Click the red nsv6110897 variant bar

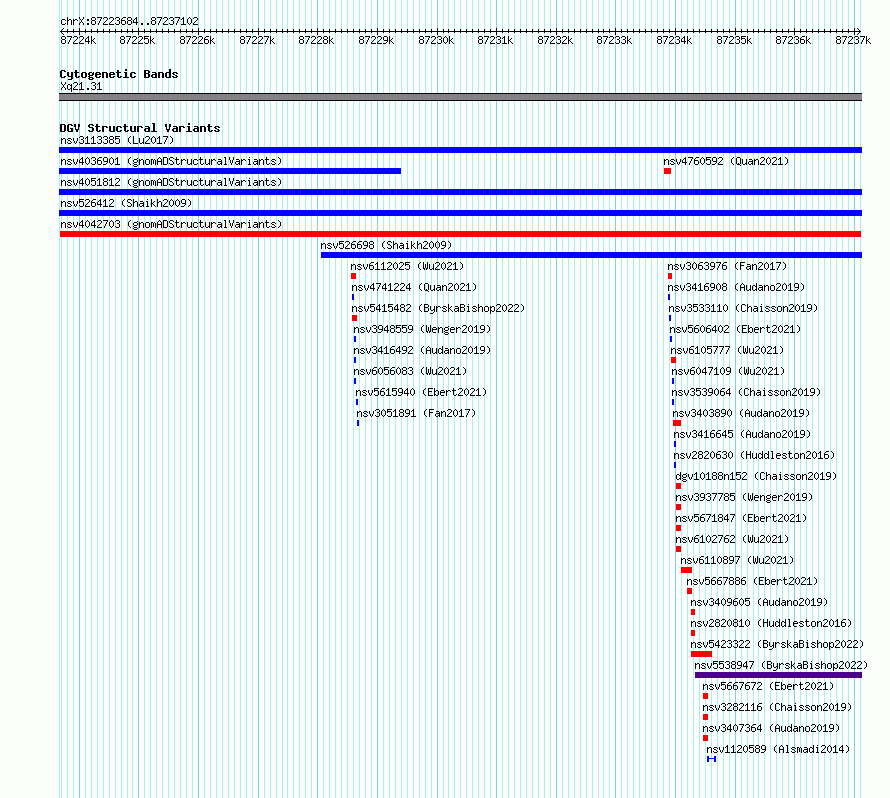click(687, 570)
